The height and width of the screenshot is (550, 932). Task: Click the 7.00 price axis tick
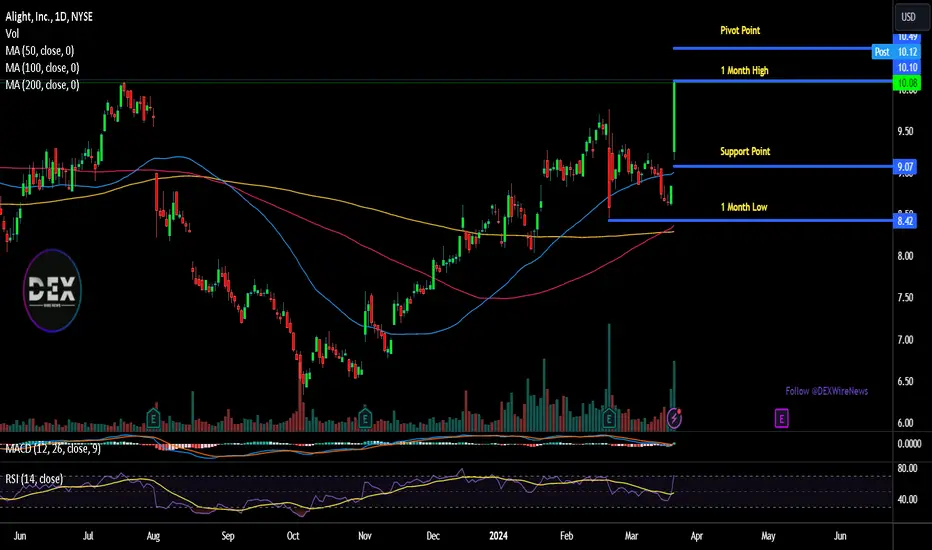(905, 340)
